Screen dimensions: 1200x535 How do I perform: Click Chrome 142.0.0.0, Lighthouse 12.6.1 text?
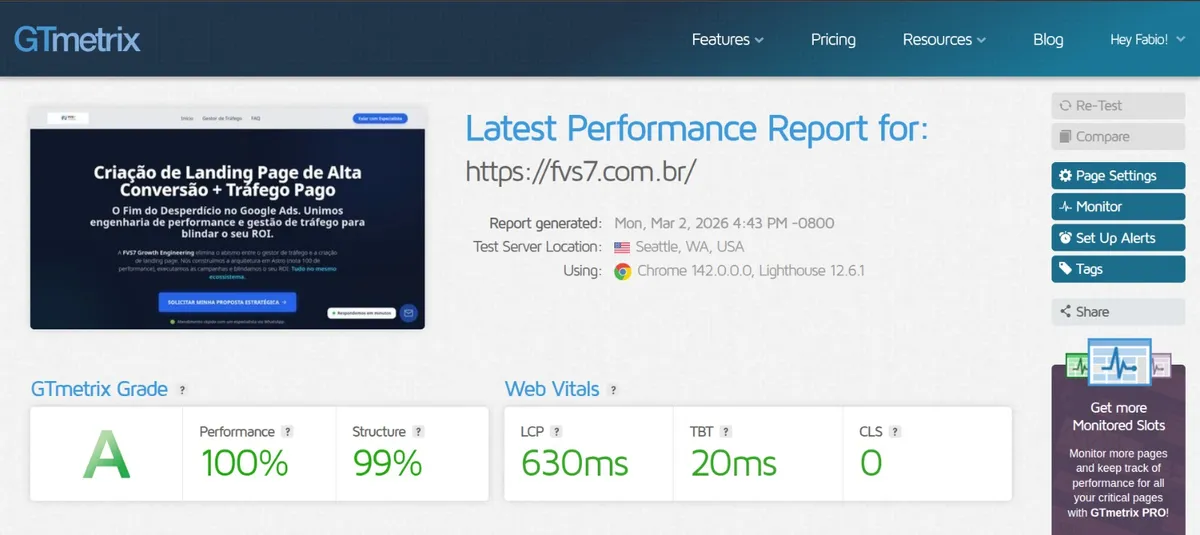tap(751, 271)
